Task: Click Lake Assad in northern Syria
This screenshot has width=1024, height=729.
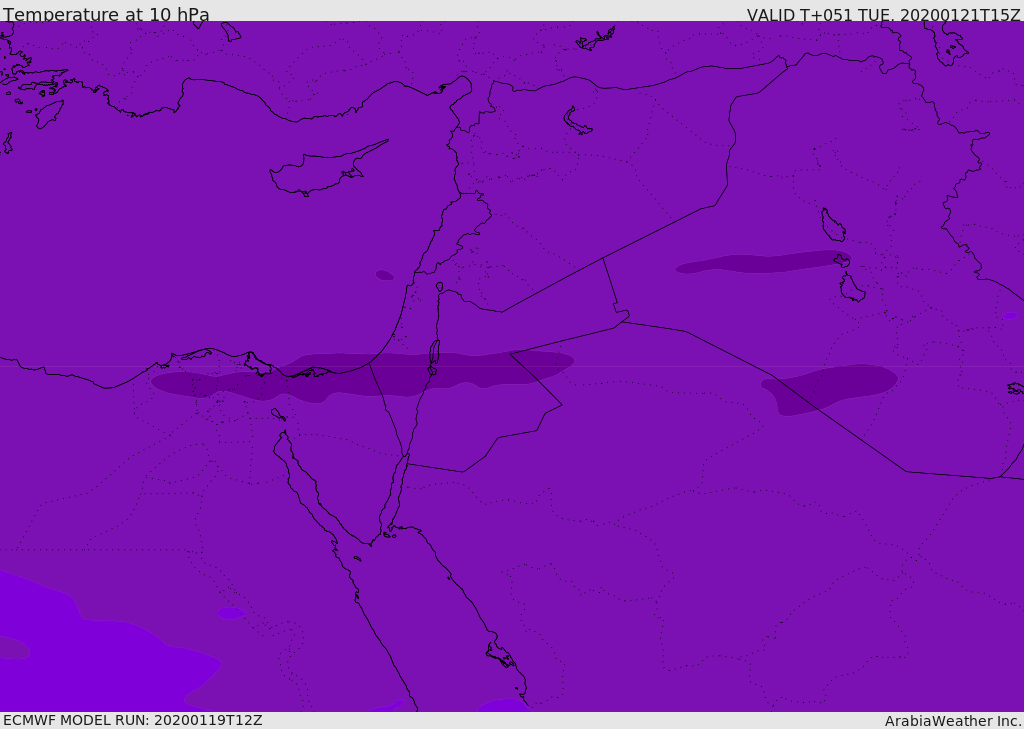Action: pos(577,122)
